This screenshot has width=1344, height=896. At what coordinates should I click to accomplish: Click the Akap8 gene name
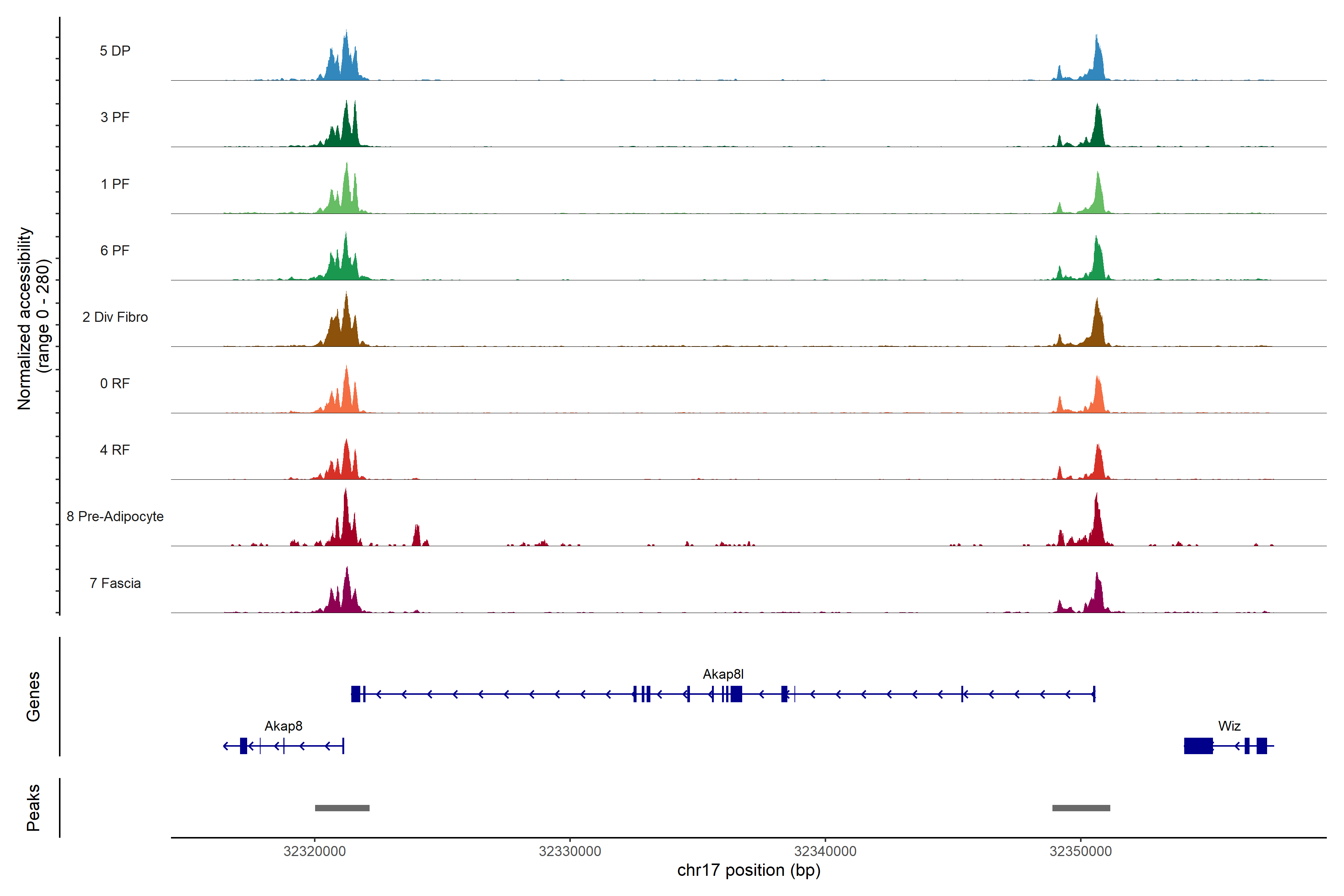coord(283,726)
